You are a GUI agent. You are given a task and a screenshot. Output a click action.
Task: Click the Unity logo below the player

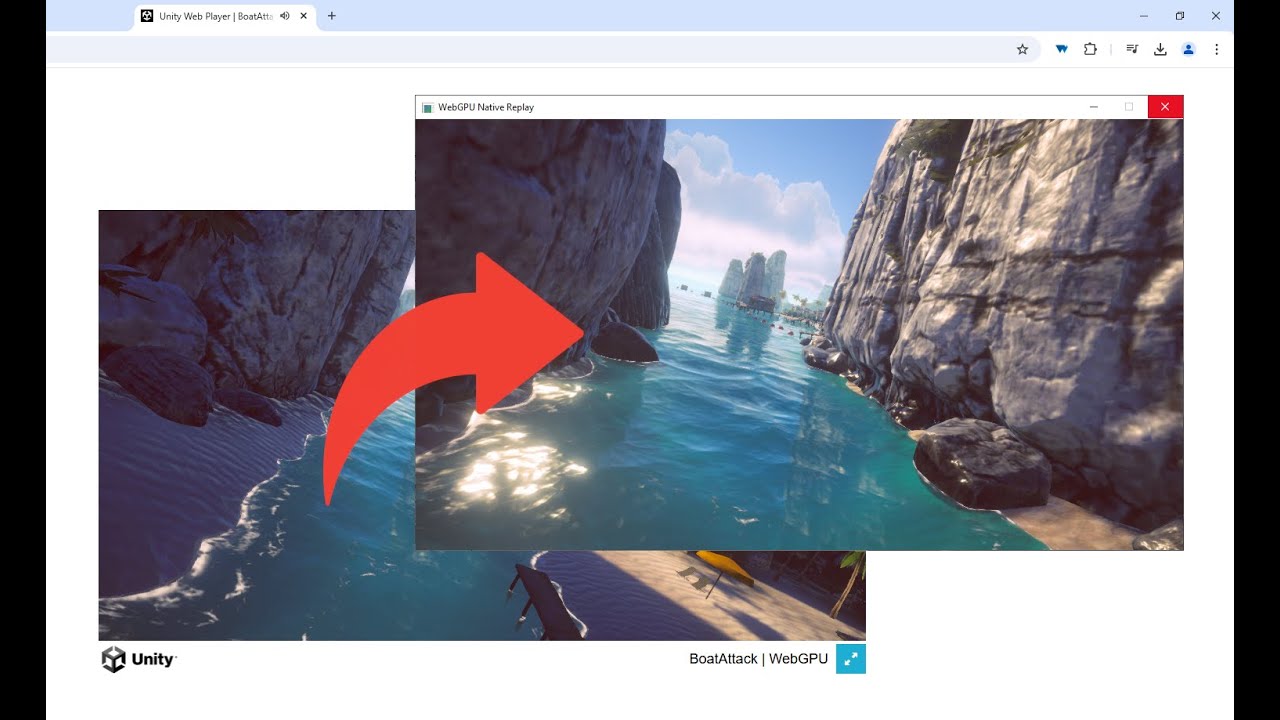[139, 659]
